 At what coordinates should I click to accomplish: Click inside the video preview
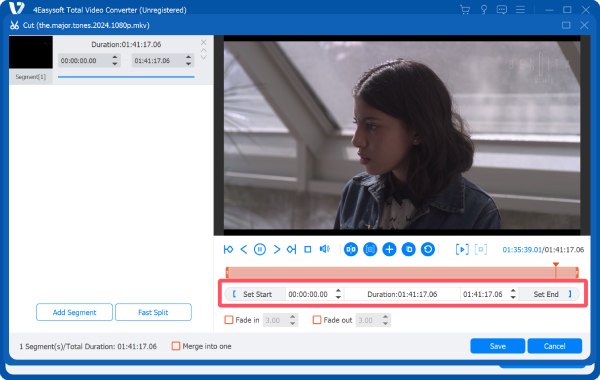(402, 135)
